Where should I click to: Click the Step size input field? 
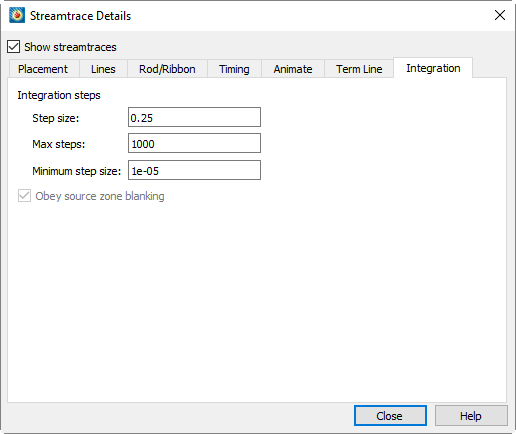194,117
